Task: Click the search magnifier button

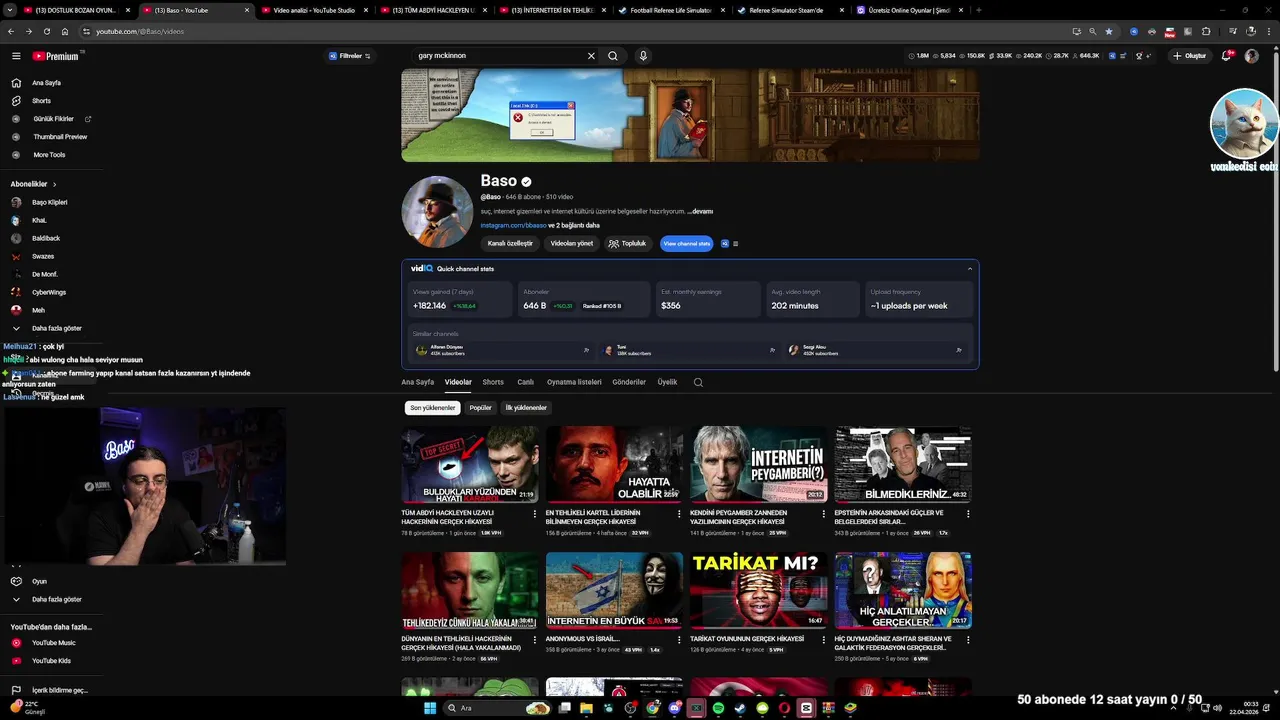Action: coord(613,56)
